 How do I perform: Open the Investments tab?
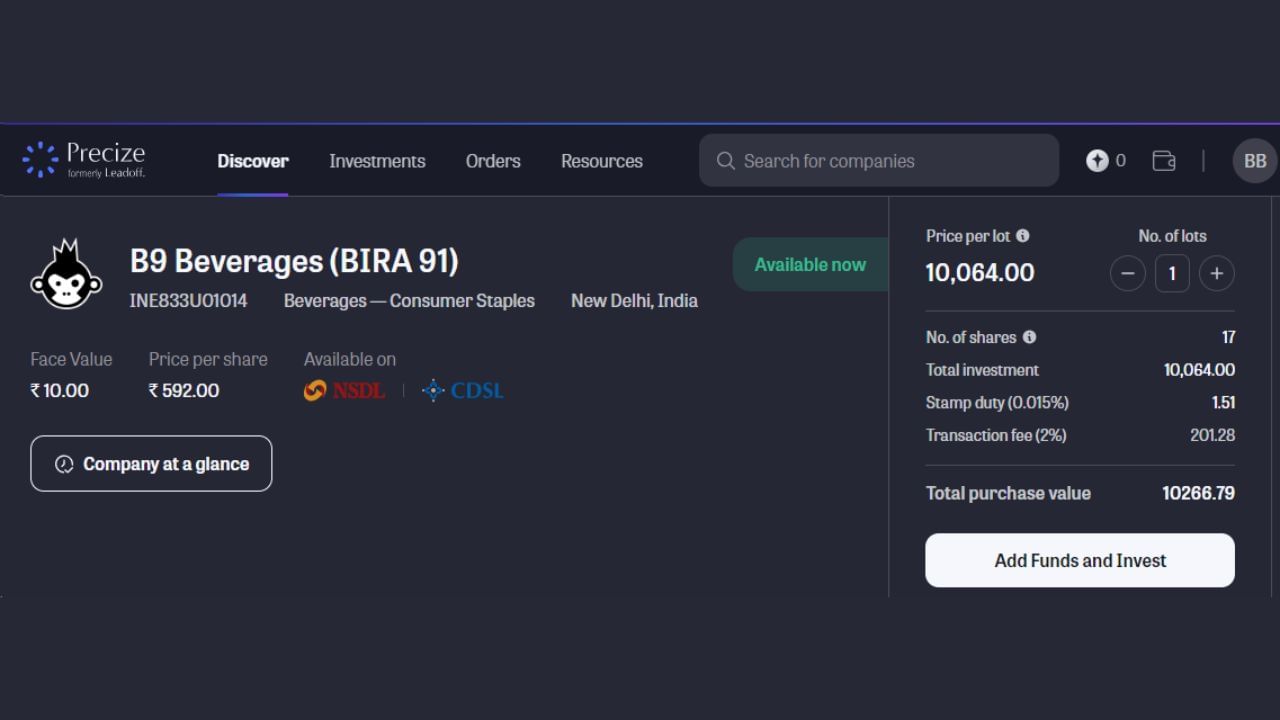pos(377,161)
